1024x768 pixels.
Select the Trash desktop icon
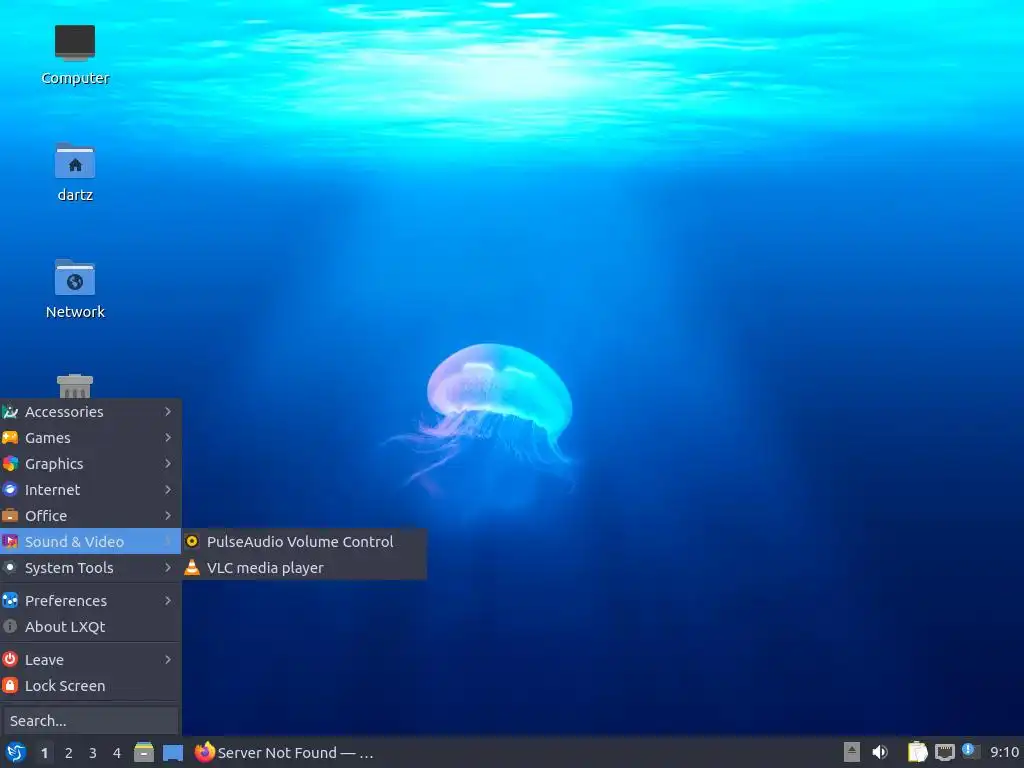point(74,386)
